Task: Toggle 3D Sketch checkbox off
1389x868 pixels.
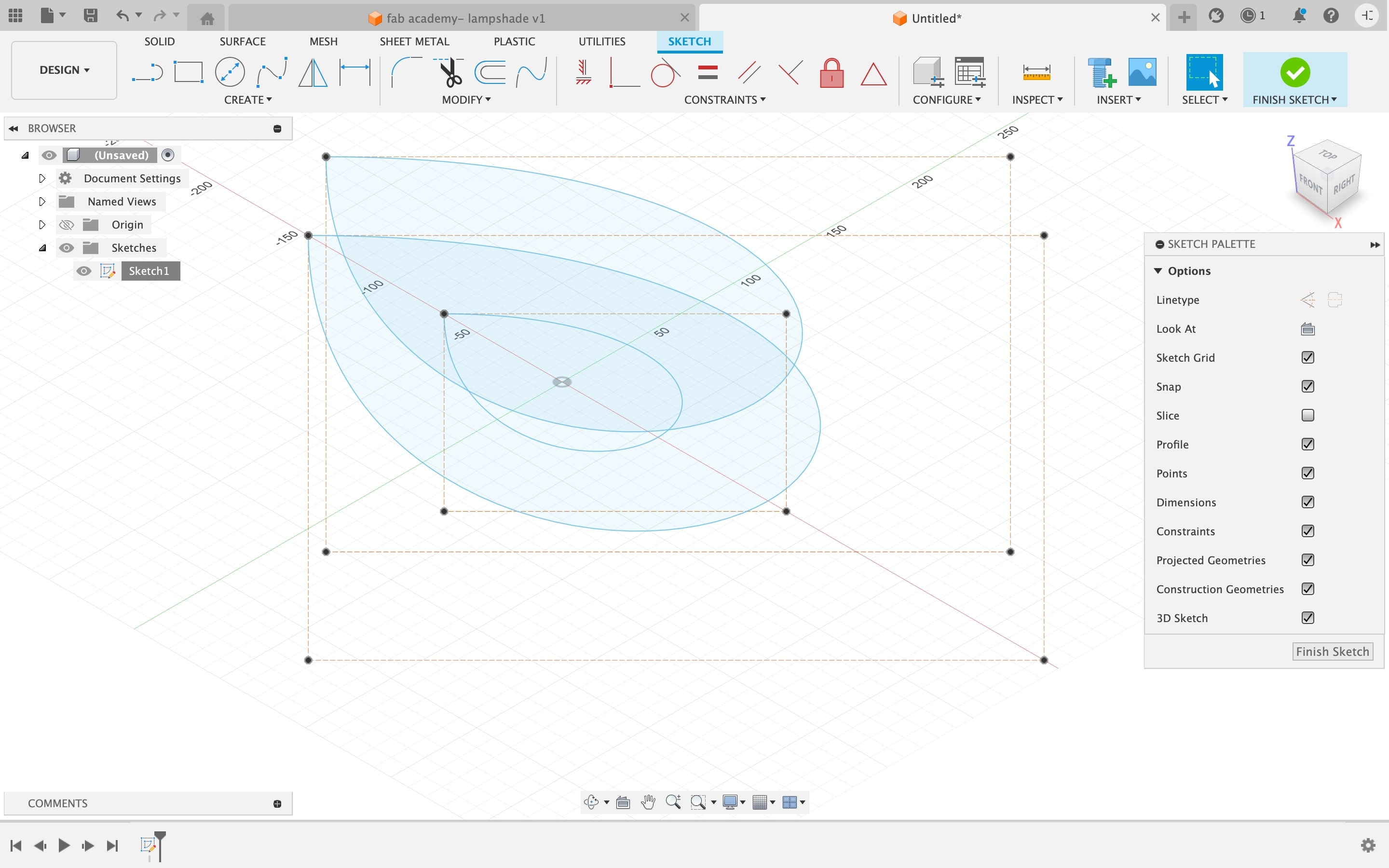Action: point(1307,617)
